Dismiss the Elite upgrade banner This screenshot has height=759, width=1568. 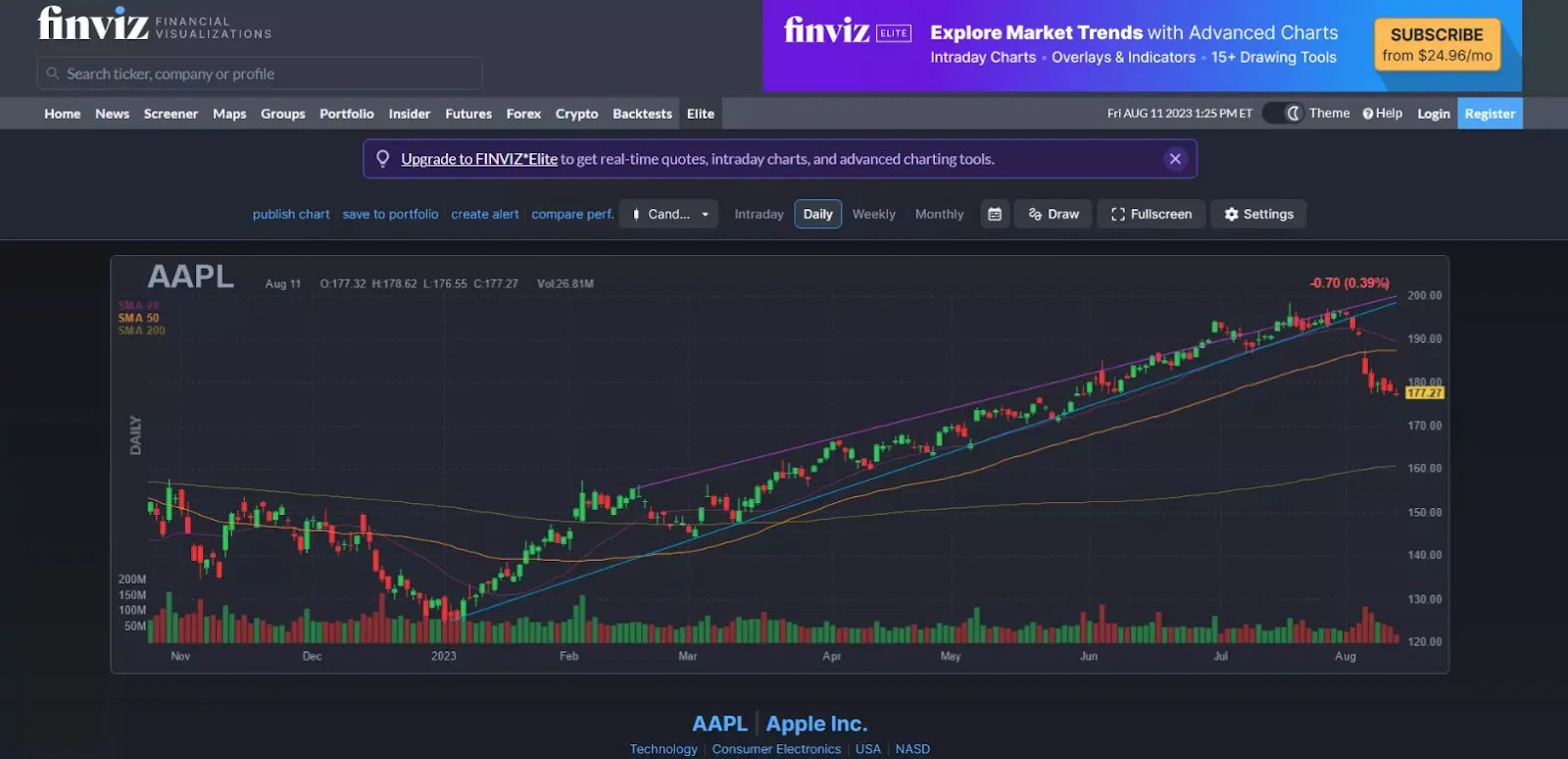[x=1175, y=159]
